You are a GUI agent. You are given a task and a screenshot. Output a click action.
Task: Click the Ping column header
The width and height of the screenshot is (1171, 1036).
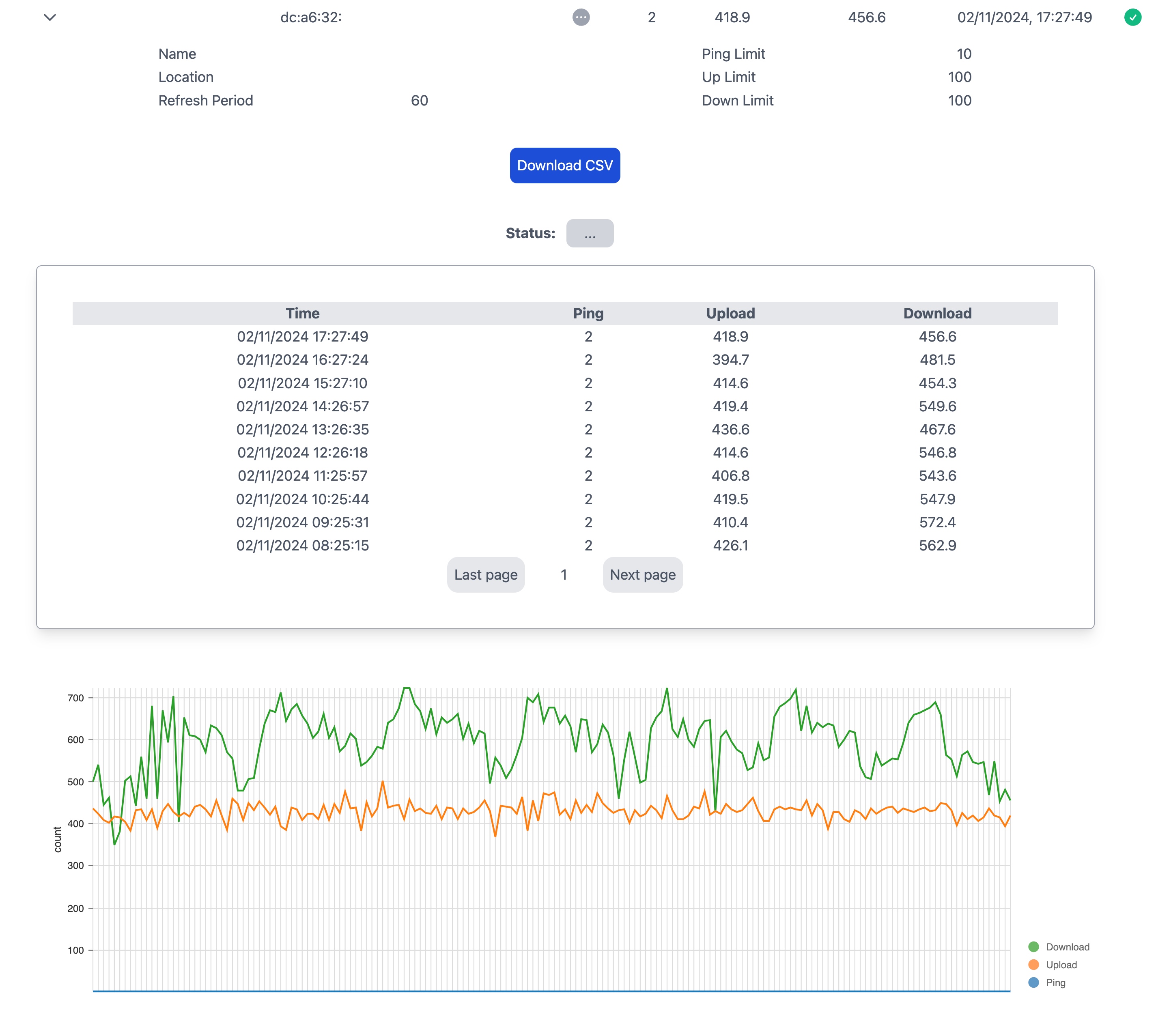pos(588,313)
